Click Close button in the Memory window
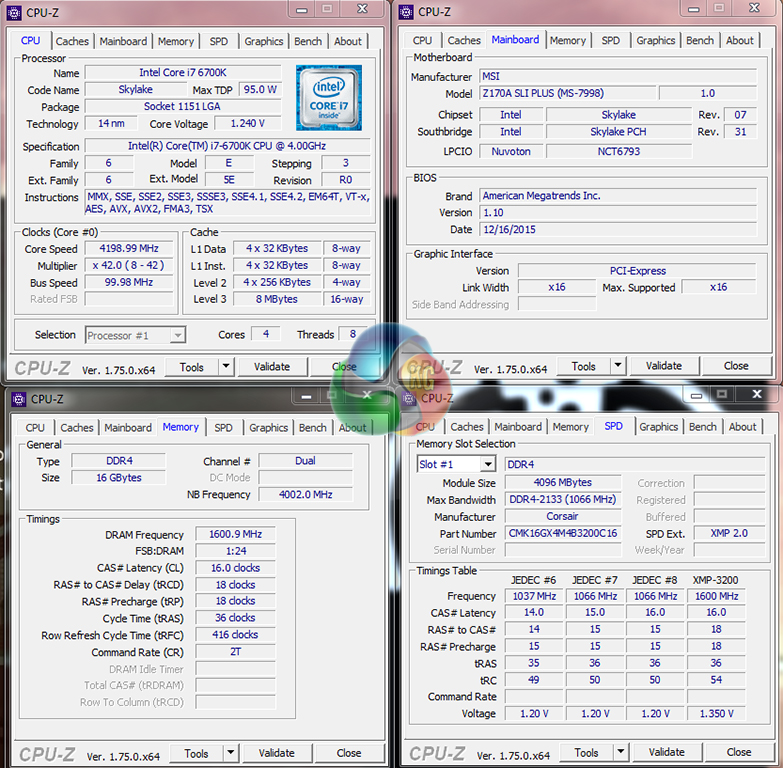Image resolution: width=783 pixels, height=768 pixels. 349,754
